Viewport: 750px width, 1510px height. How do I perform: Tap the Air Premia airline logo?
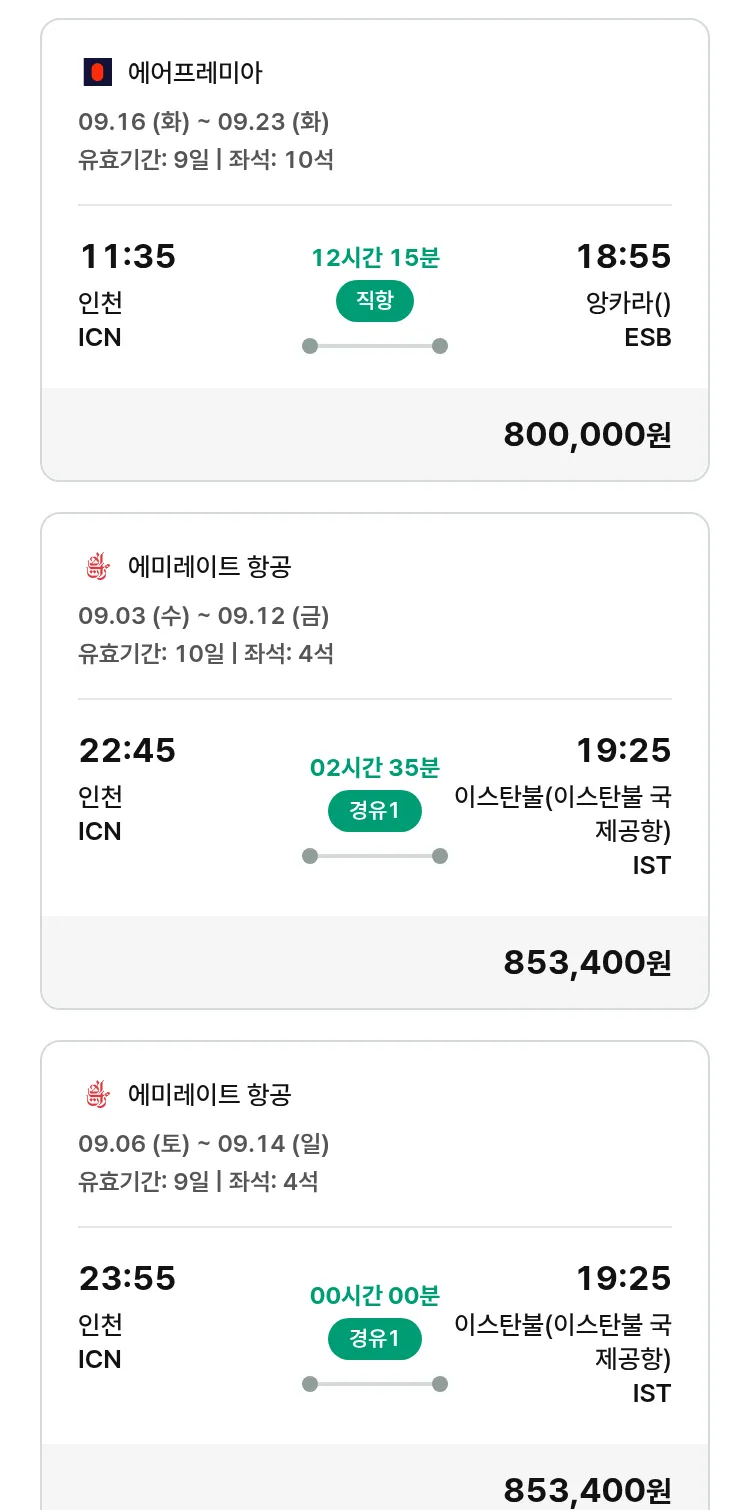point(97,72)
